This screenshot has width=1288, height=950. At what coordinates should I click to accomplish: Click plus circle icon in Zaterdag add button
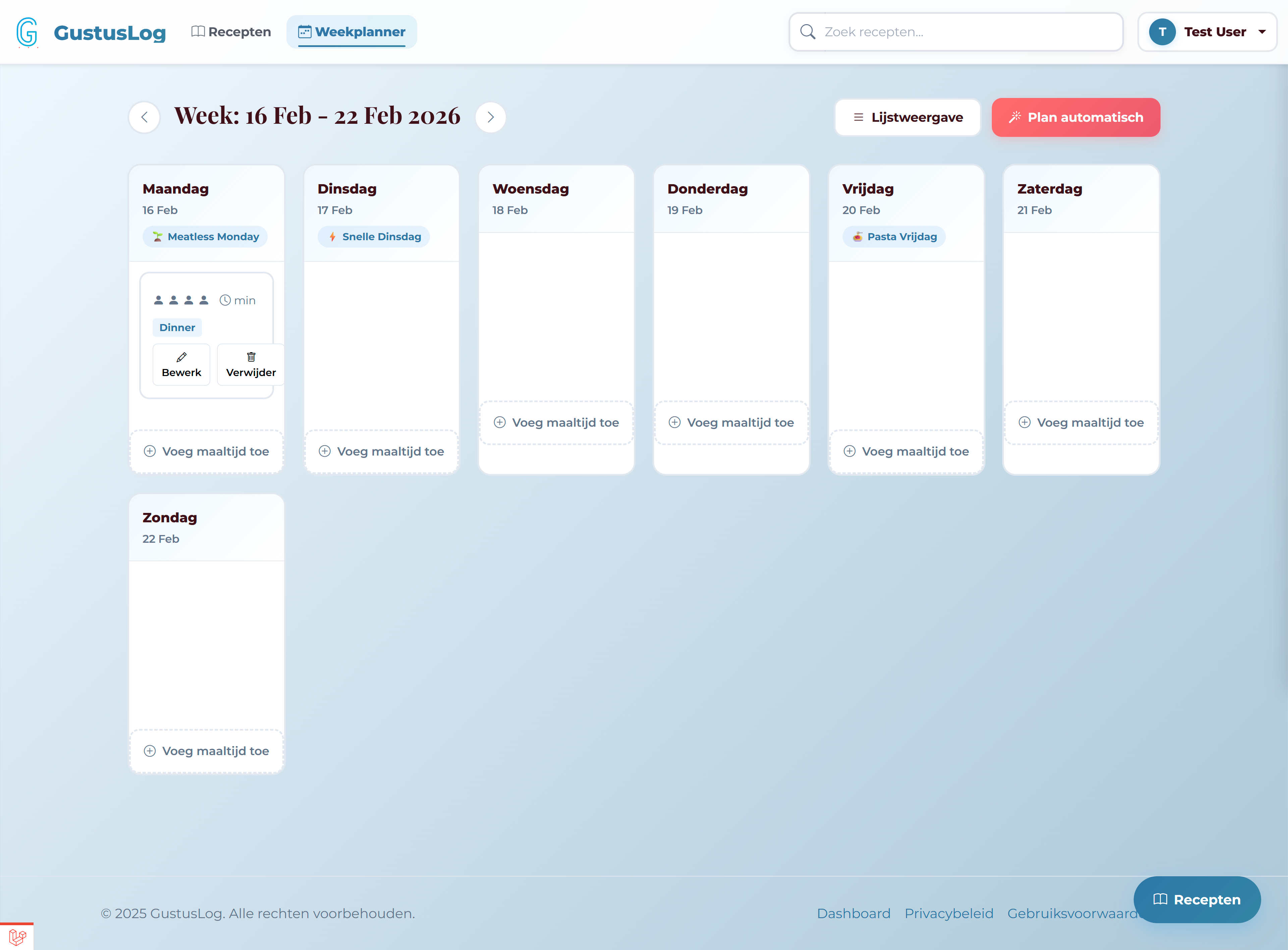pos(1025,423)
